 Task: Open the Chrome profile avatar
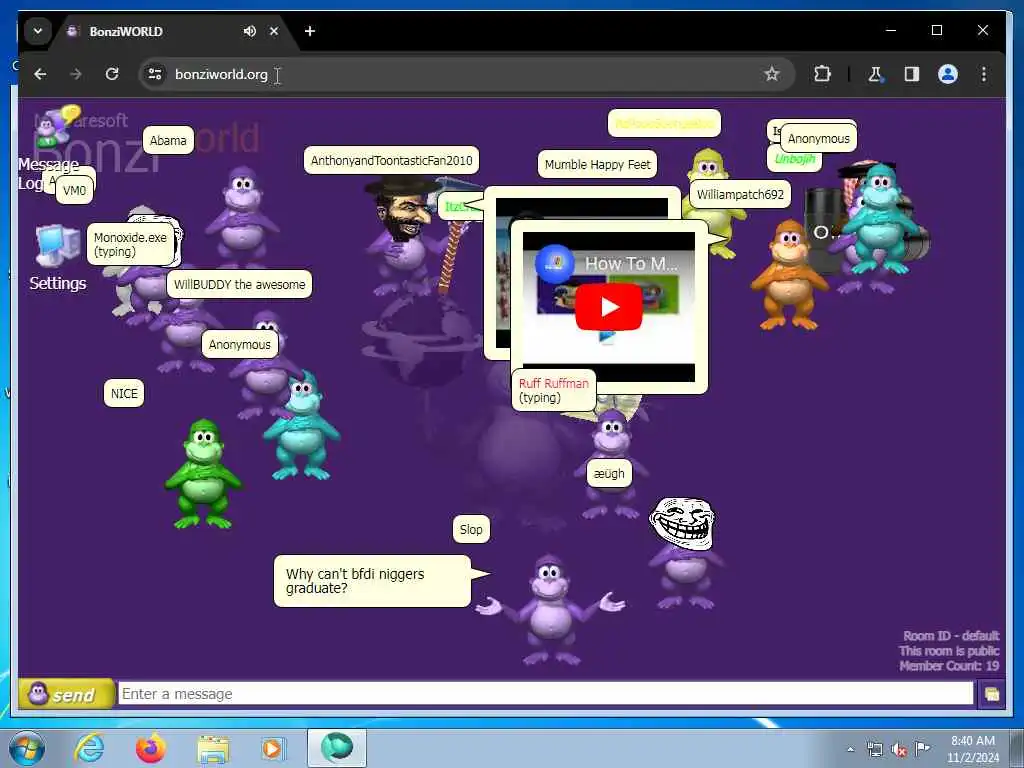click(948, 74)
